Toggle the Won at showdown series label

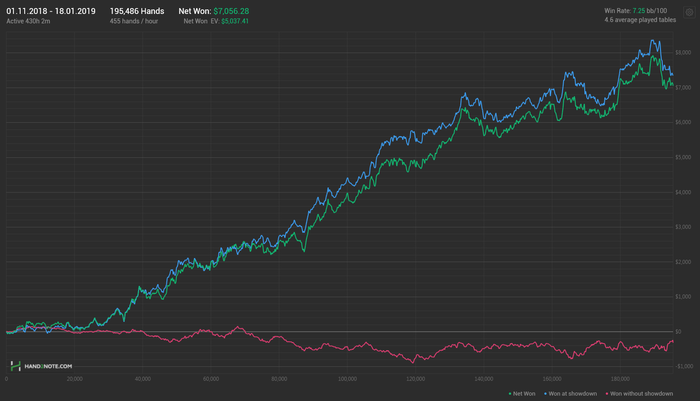point(572,394)
